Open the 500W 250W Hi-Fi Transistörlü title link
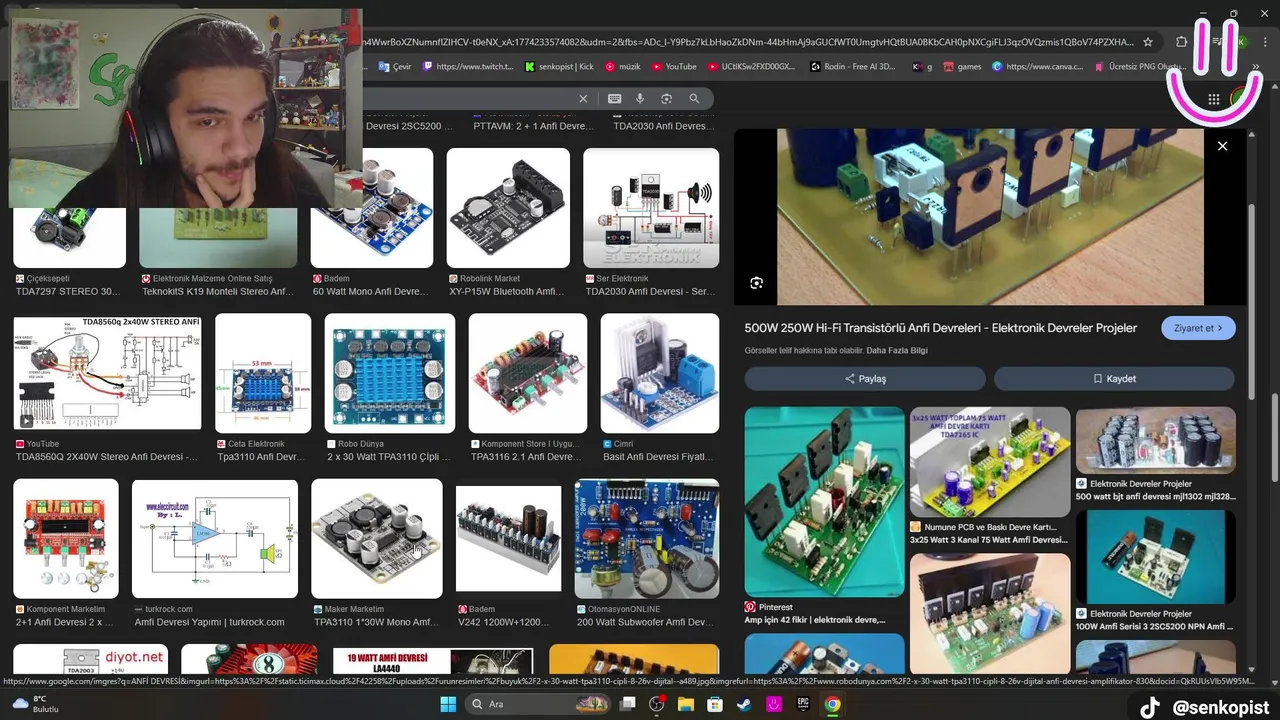Viewport: 1280px width, 720px height. (x=940, y=328)
